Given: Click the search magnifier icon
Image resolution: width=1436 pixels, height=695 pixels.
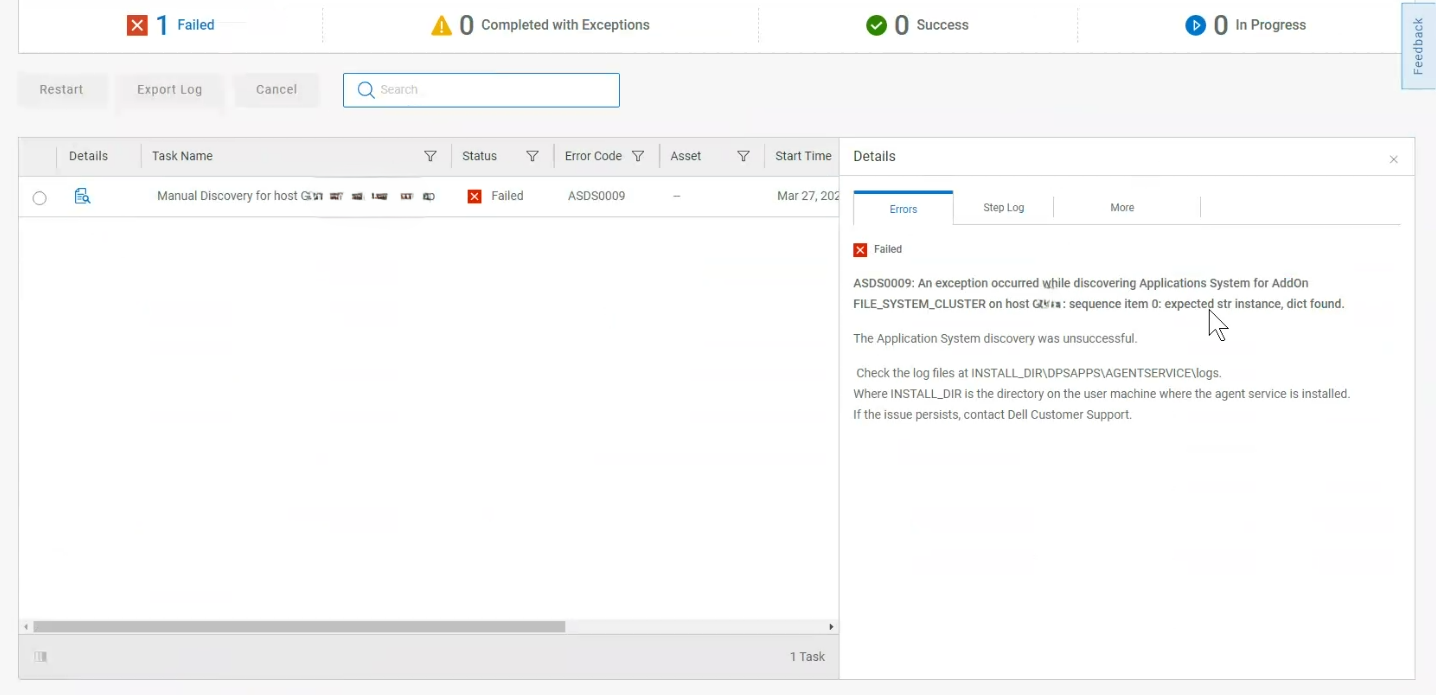Looking at the screenshot, I should pyautogui.click(x=365, y=90).
